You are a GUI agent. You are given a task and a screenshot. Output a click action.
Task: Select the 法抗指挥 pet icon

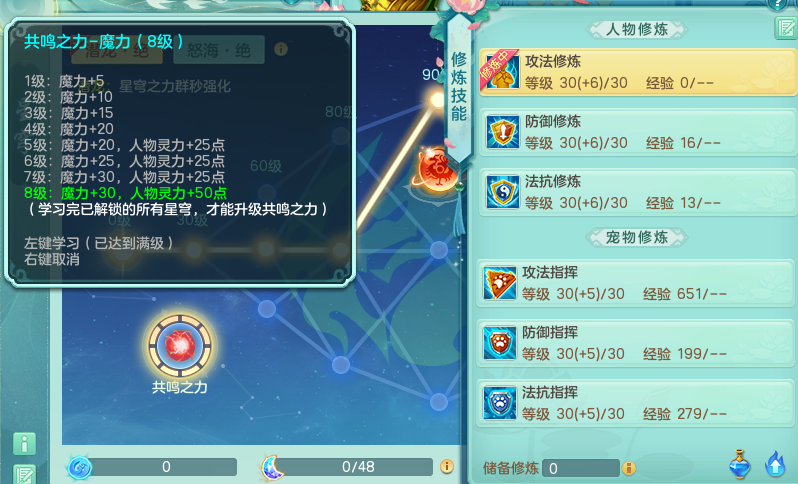click(499, 403)
